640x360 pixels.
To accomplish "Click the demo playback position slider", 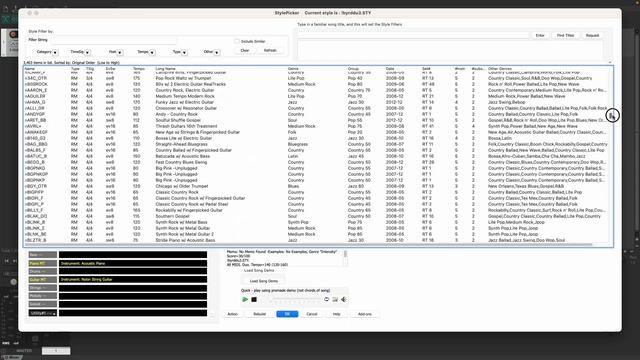I will point(295,300).
